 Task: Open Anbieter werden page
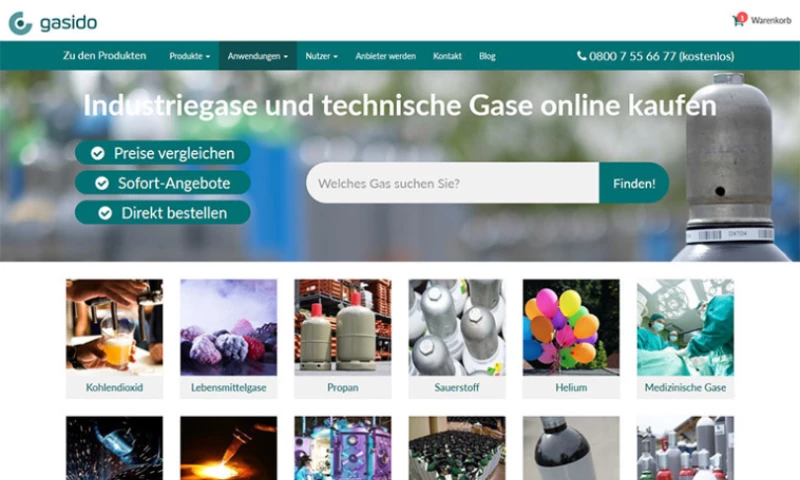click(x=385, y=56)
